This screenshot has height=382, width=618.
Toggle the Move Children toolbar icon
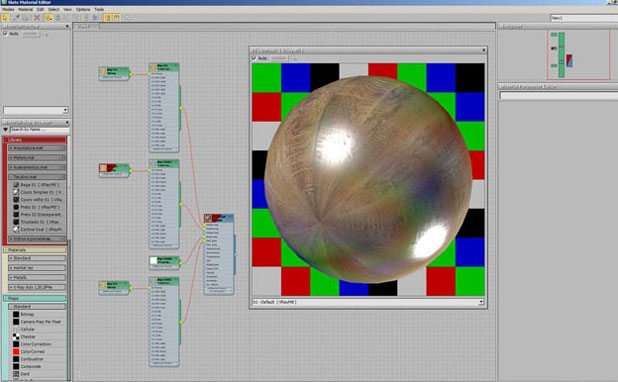click(48, 17)
